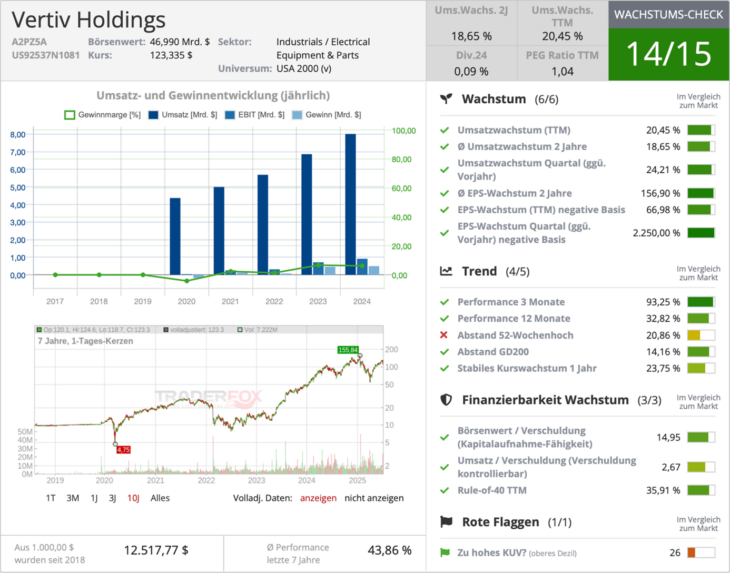The image size is (730, 573).
Task: Select the 3M chart timeframe
Action: [x=73, y=498]
